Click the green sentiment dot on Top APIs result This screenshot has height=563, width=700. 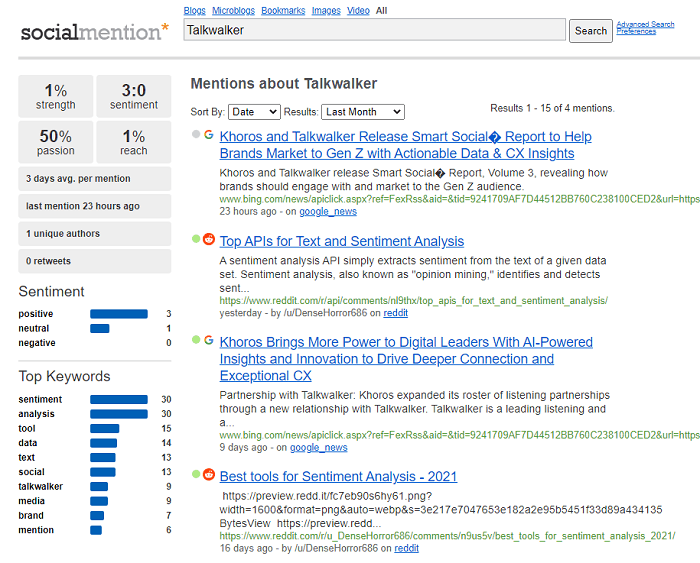[196, 239]
